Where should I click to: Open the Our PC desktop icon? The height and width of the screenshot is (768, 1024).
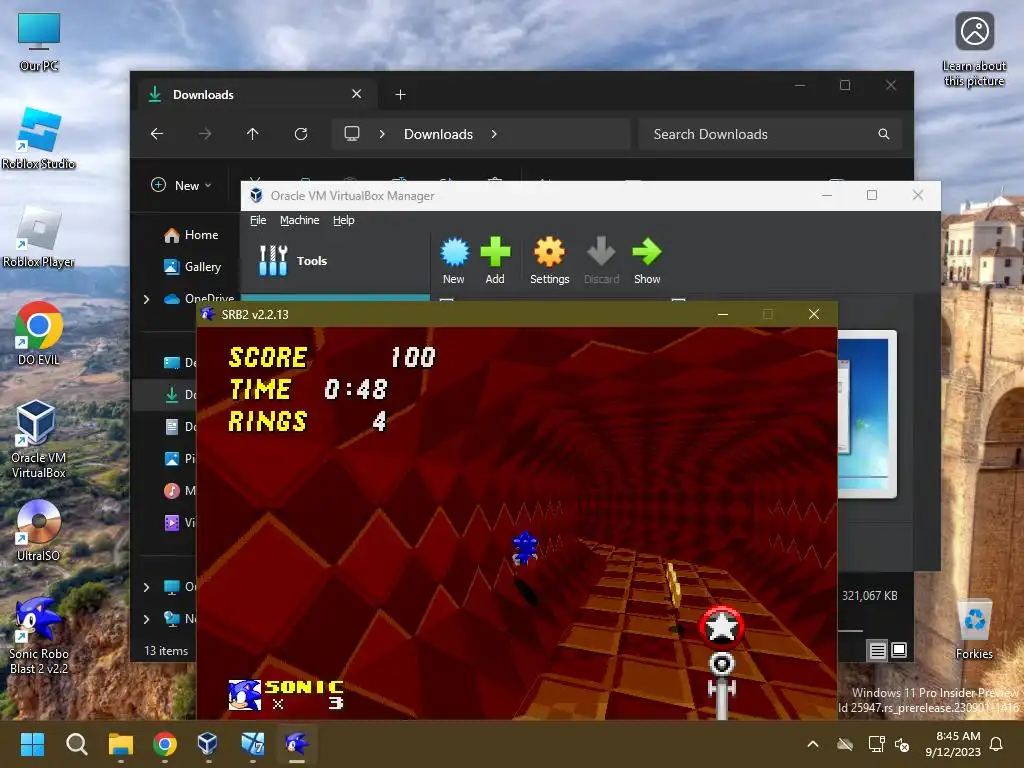tap(39, 41)
